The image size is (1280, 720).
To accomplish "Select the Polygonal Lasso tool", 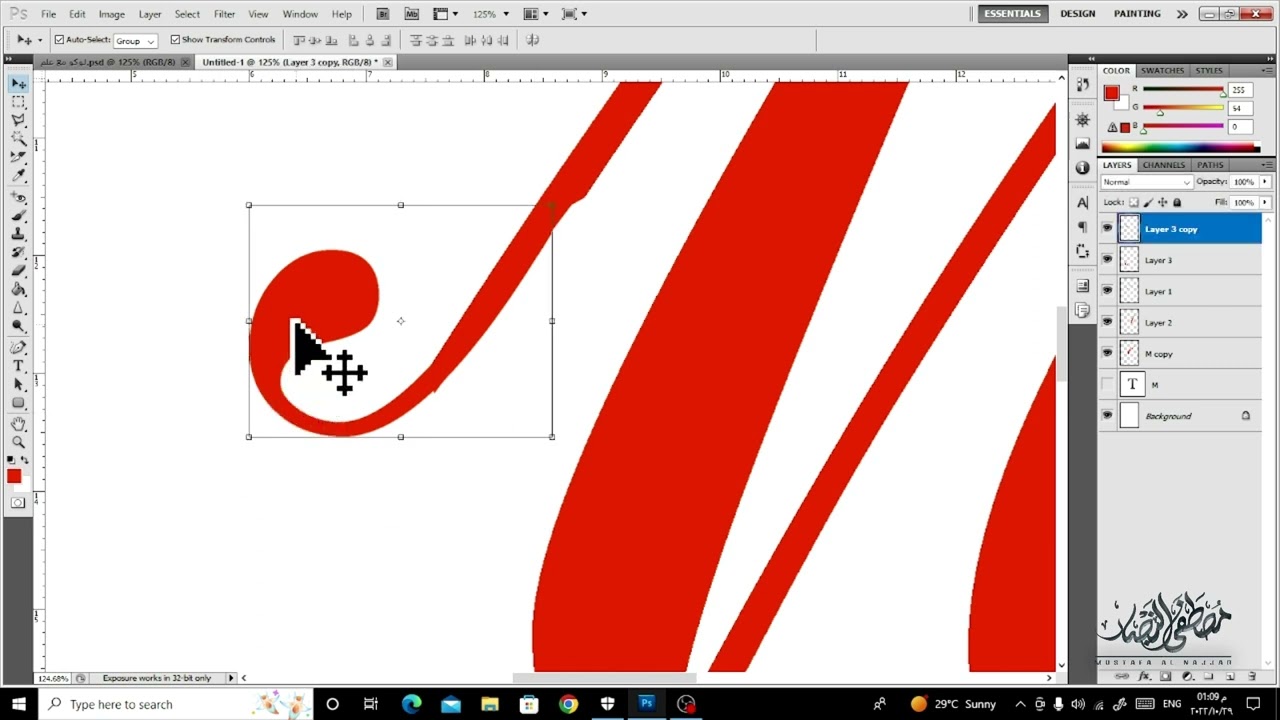I will (x=18, y=120).
